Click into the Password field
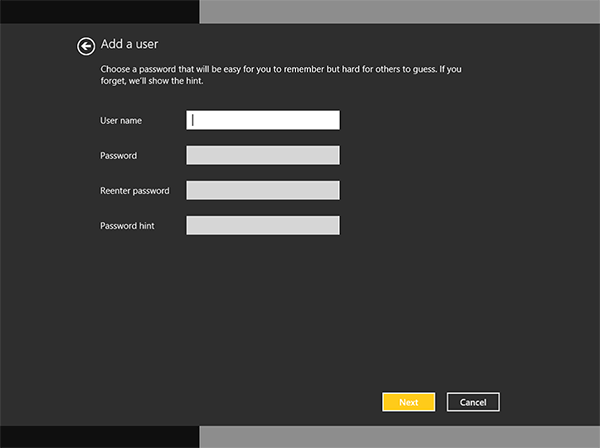This screenshot has height=448, width=600. coord(263,155)
